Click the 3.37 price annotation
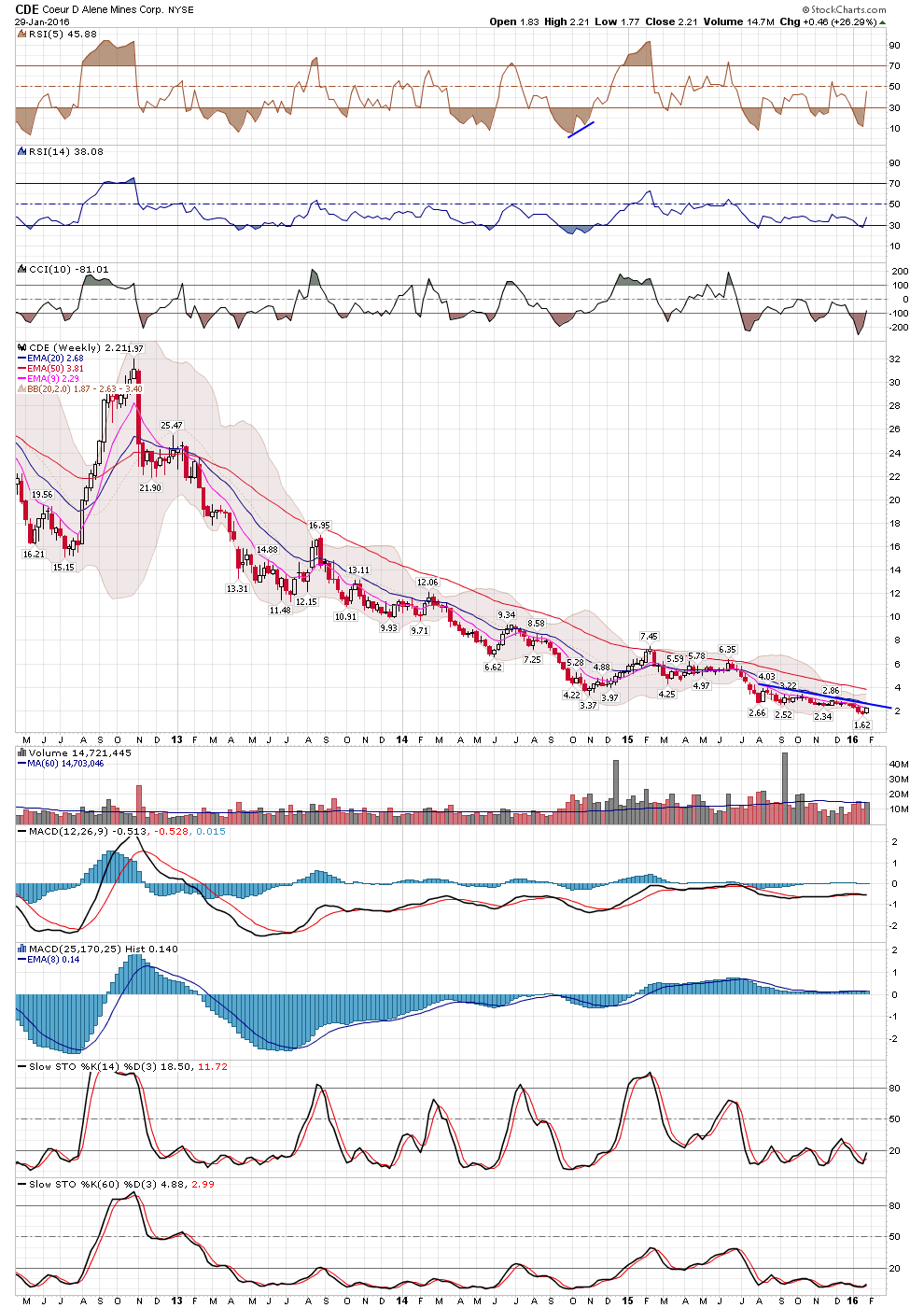The image size is (924, 1308). click(588, 706)
